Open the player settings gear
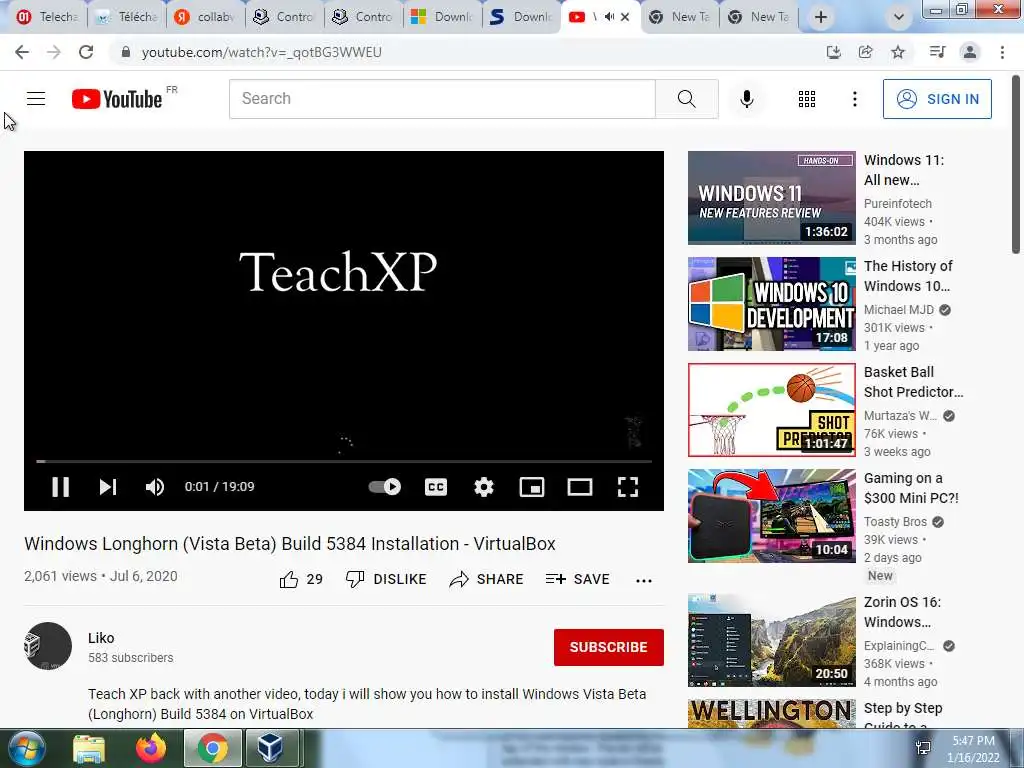This screenshot has width=1024, height=768. pos(484,487)
